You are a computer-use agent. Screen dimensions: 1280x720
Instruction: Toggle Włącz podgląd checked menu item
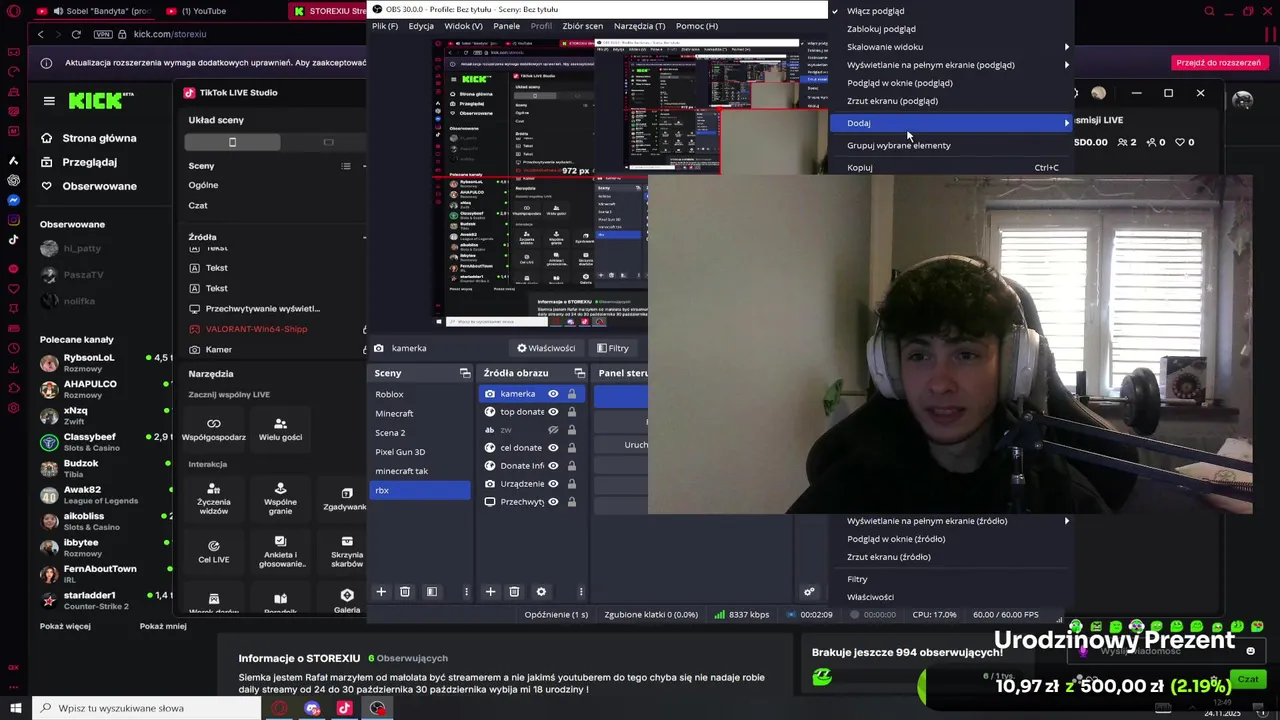tap(951, 11)
